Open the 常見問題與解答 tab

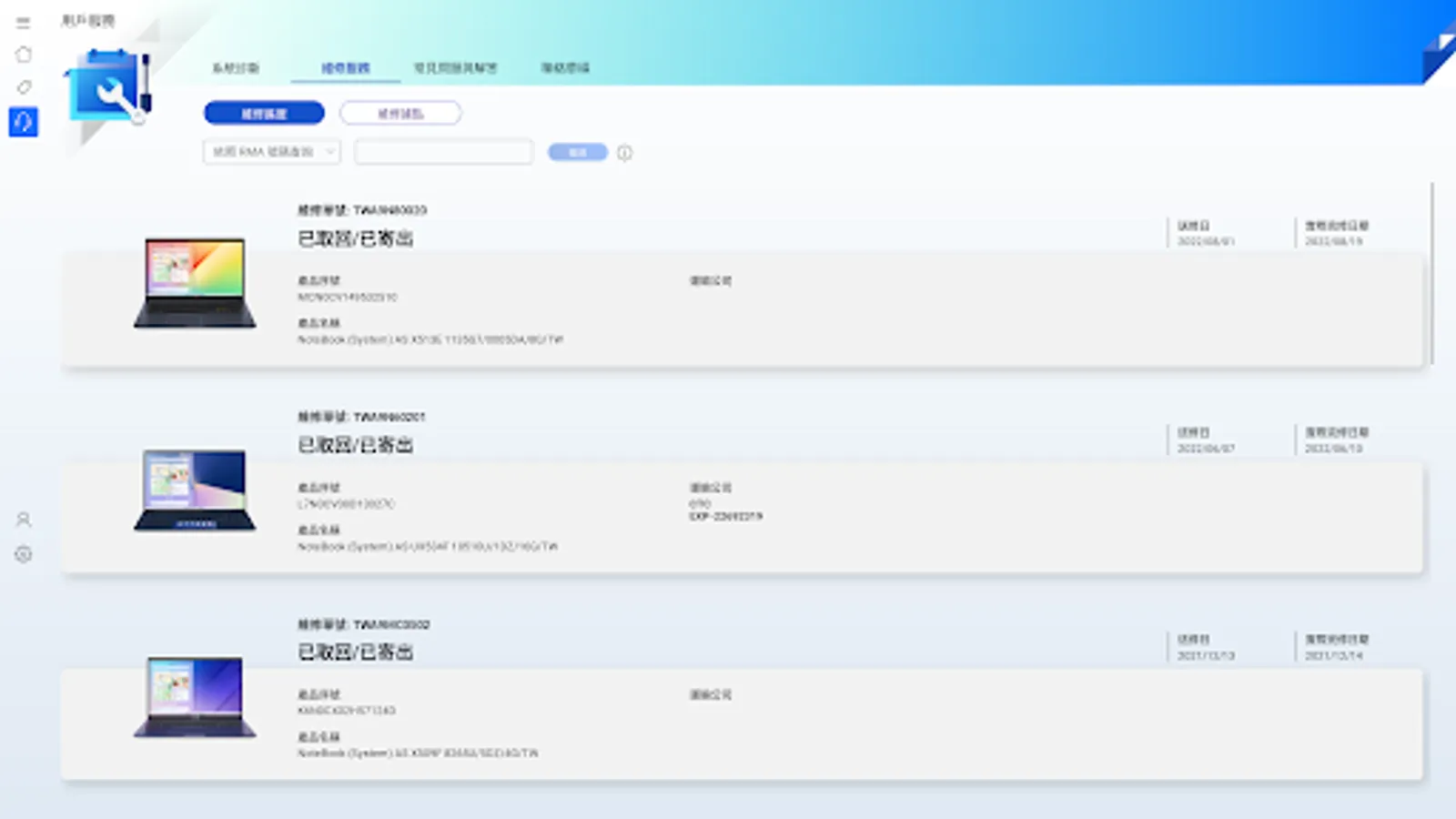click(456, 67)
